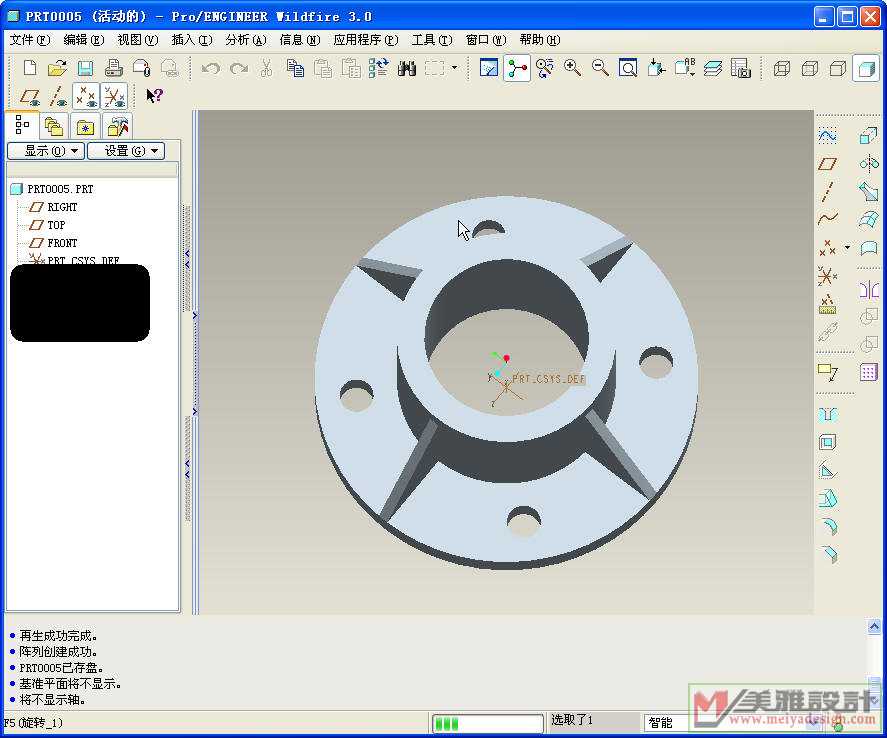Click the Pattern tool grid icon
Screen dimensions: 887x738
[869, 373]
